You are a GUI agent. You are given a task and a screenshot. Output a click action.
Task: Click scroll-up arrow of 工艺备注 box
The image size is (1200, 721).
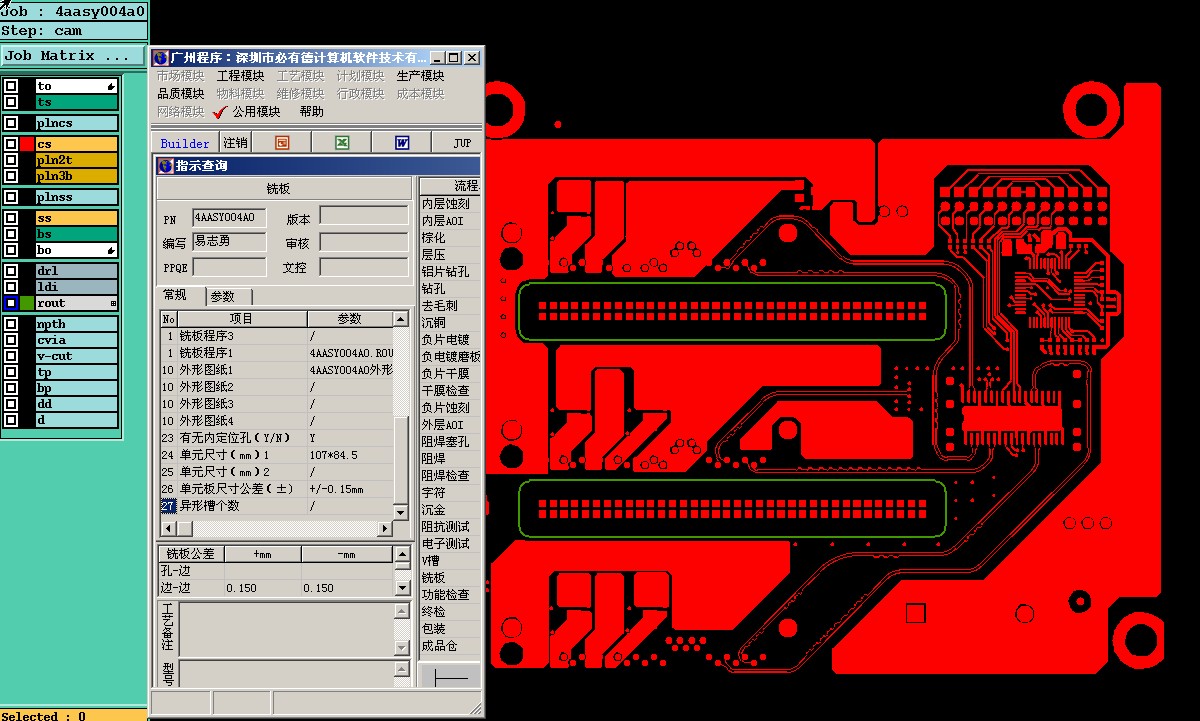click(x=402, y=611)
